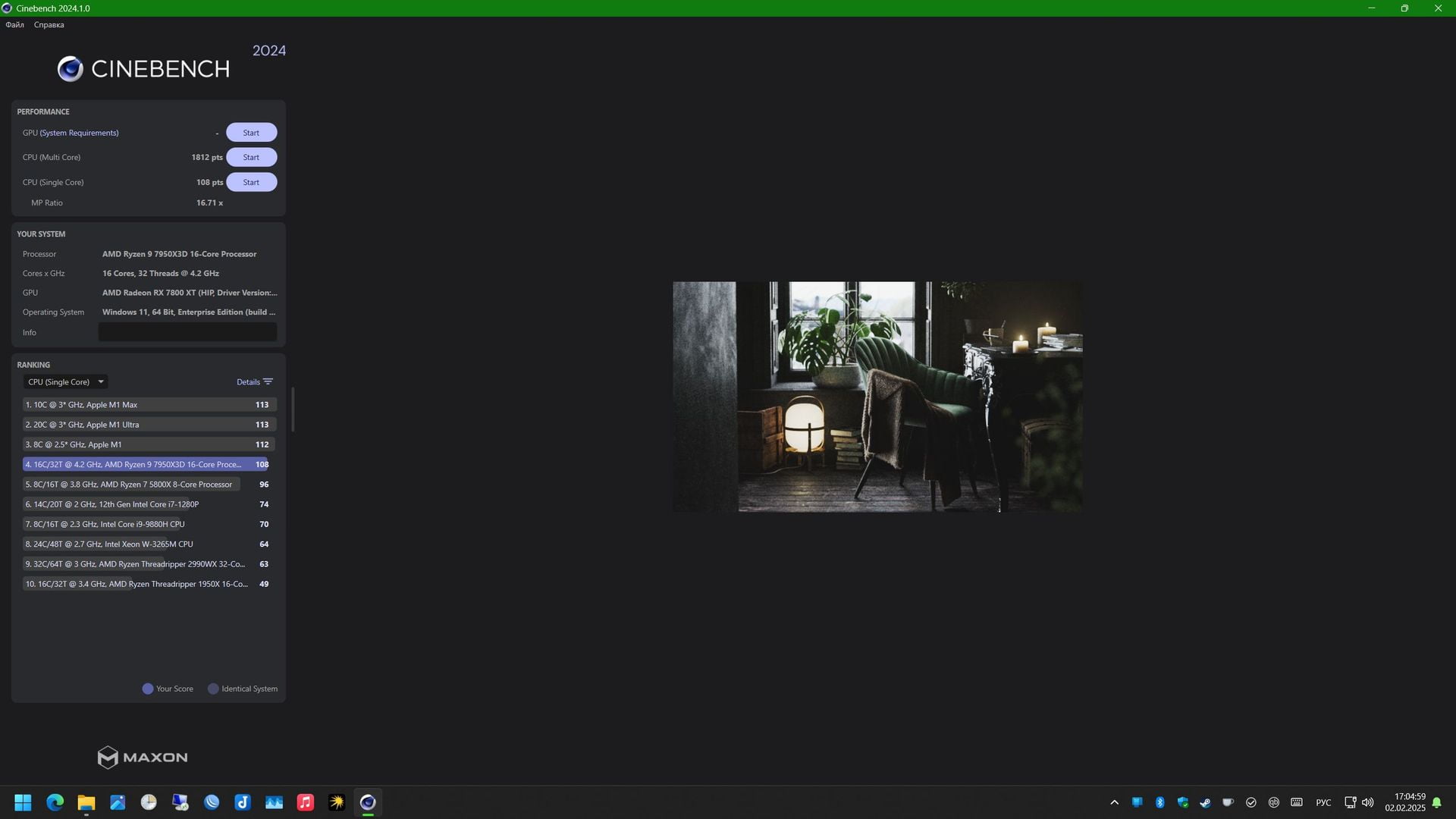The width and height of the screenshot is (1456, 819).
Task: Open the blue graph monitor app in taskbar
Action: 274,802
